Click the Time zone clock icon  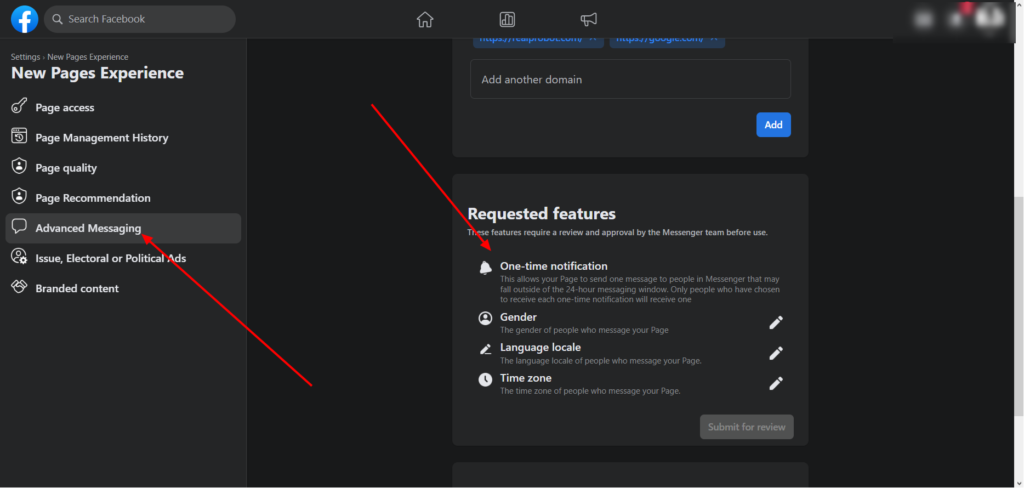pyautogui.click(x=485, y=379)
